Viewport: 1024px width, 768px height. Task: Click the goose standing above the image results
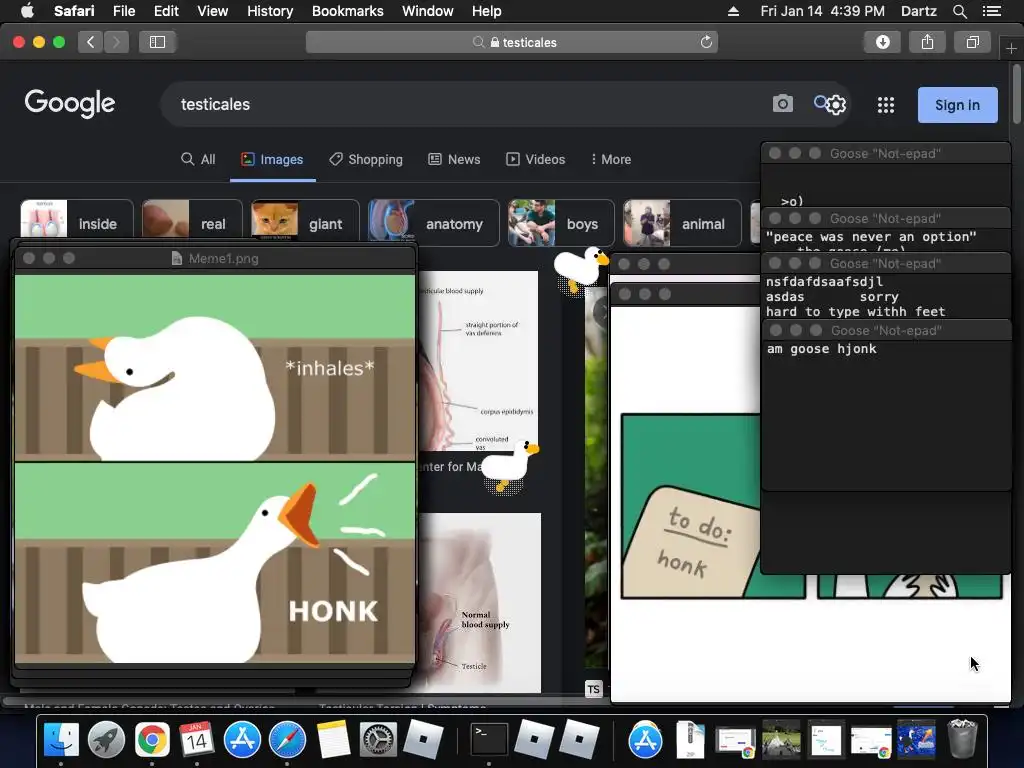(x=580, y=270)
